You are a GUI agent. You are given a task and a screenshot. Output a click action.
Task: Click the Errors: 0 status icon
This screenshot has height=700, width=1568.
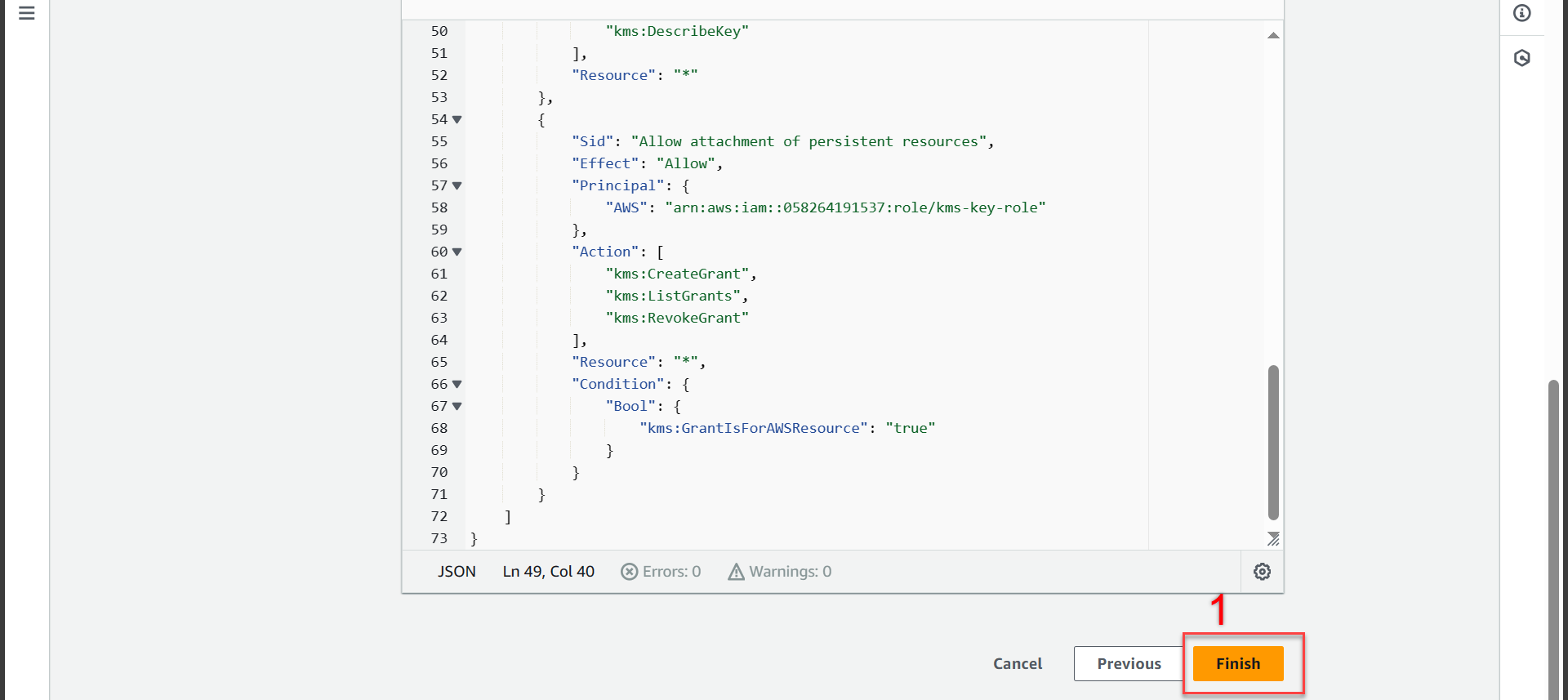pyautogui.click(x=629, y=572)
